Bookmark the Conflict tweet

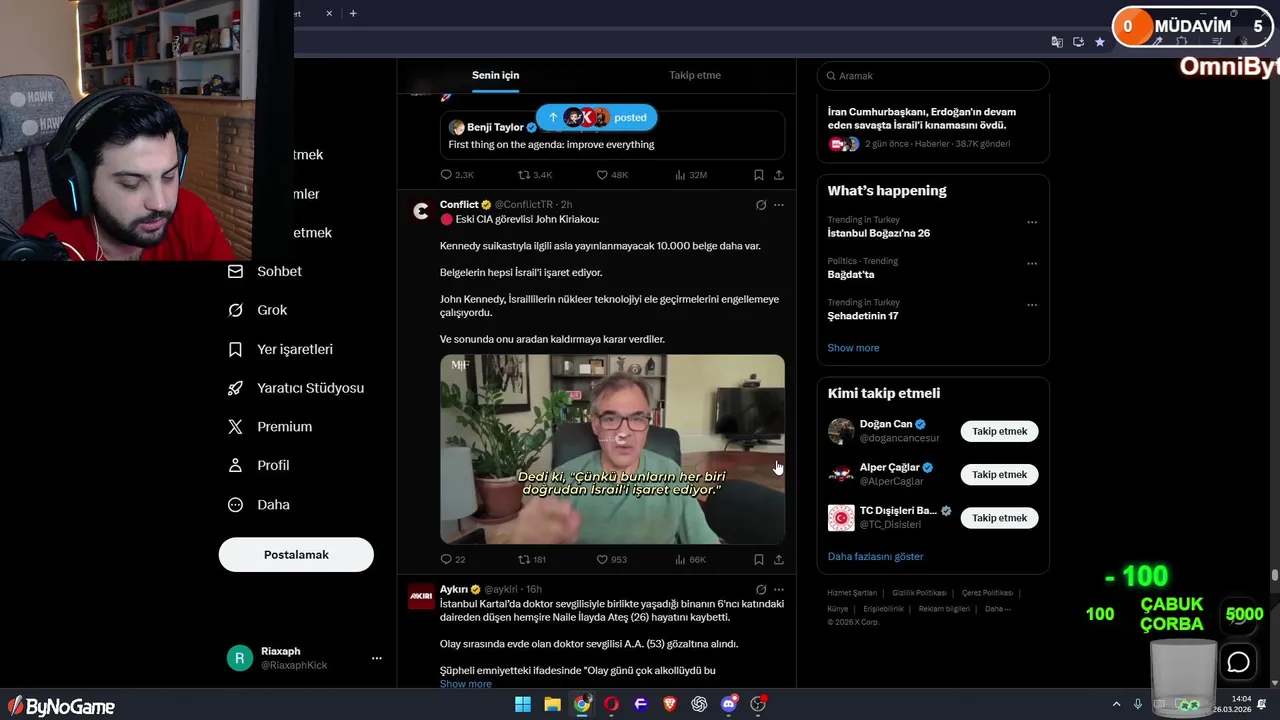pyautogui.click(x=759, y=560)
